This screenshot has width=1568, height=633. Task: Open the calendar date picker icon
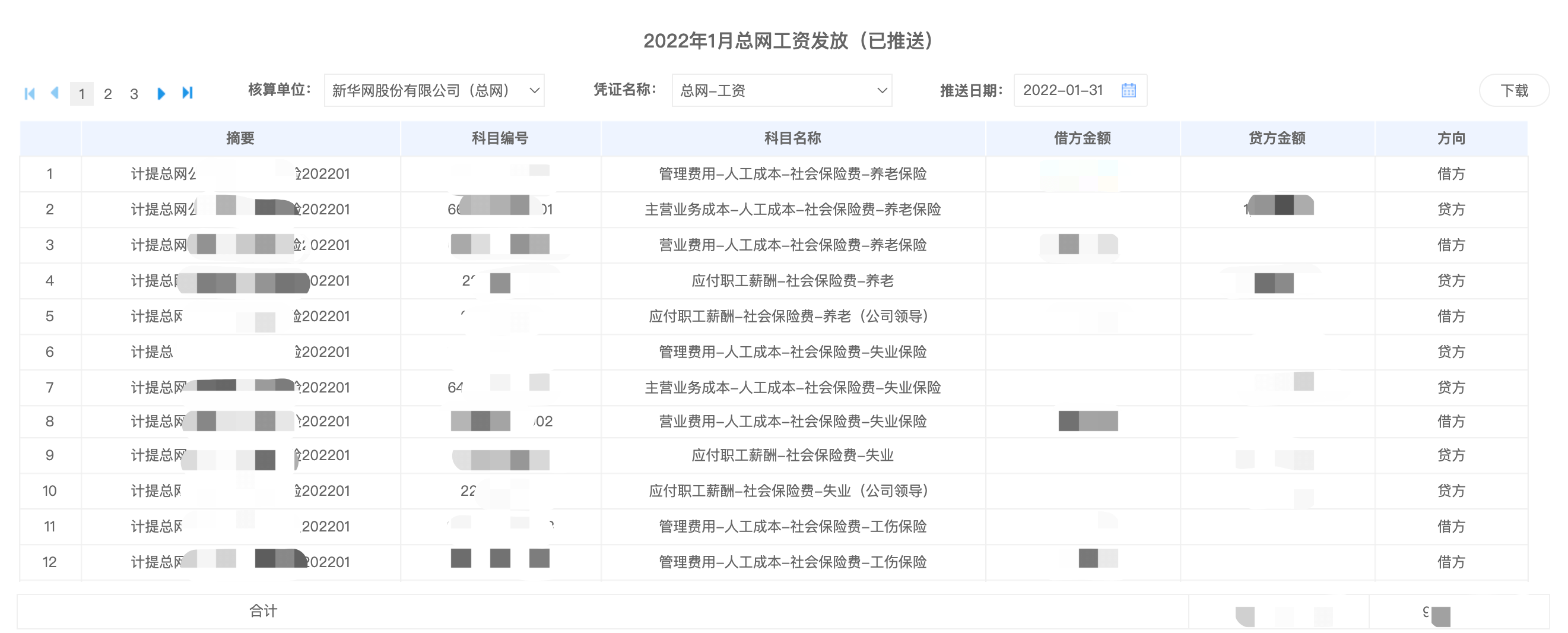(x=1128, y=90)
